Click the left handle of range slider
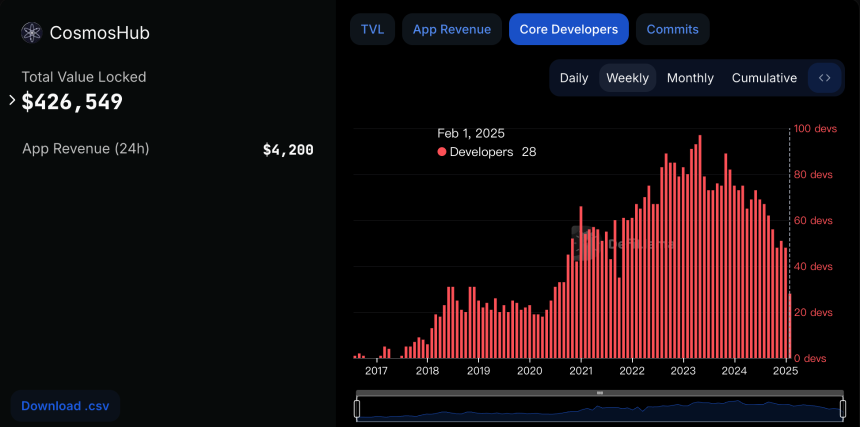 357,409
